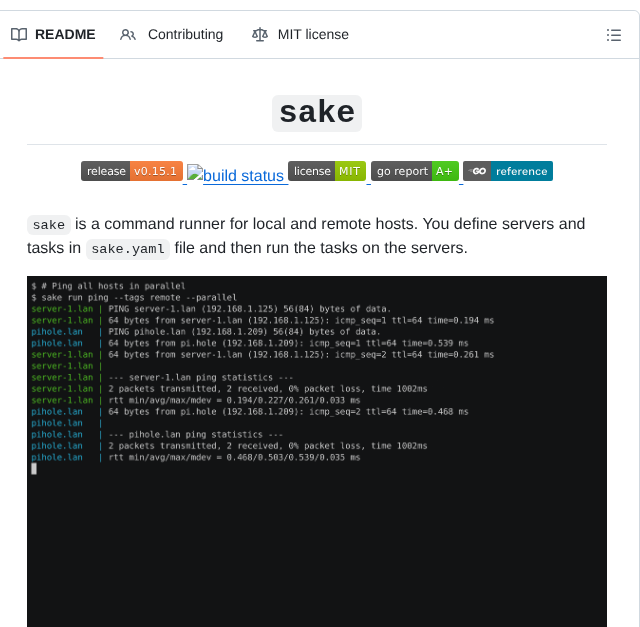Click the license MIT badge
This screenshot has height=627, width=640.
327,171
